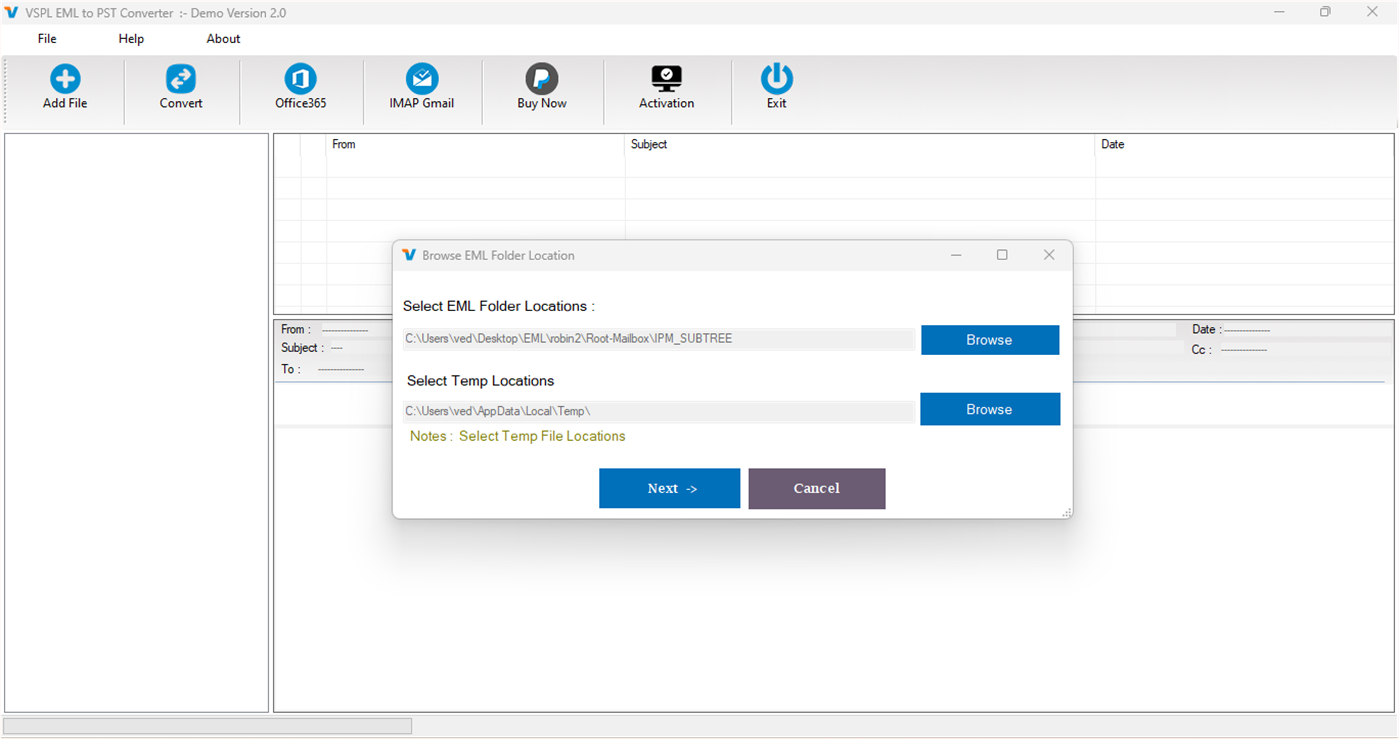1399x739 pixels.
Task: Click the VSPL logo in the dialog titlebar
Action: coord(409,255)
